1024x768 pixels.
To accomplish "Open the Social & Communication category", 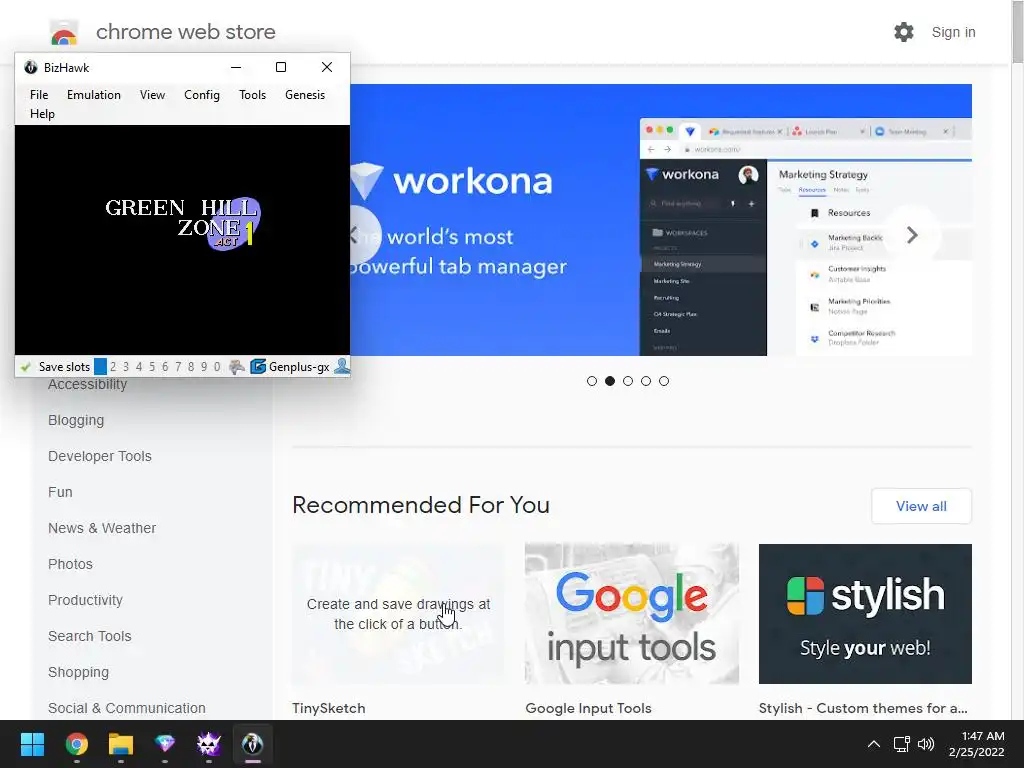I will coord(127,708).
